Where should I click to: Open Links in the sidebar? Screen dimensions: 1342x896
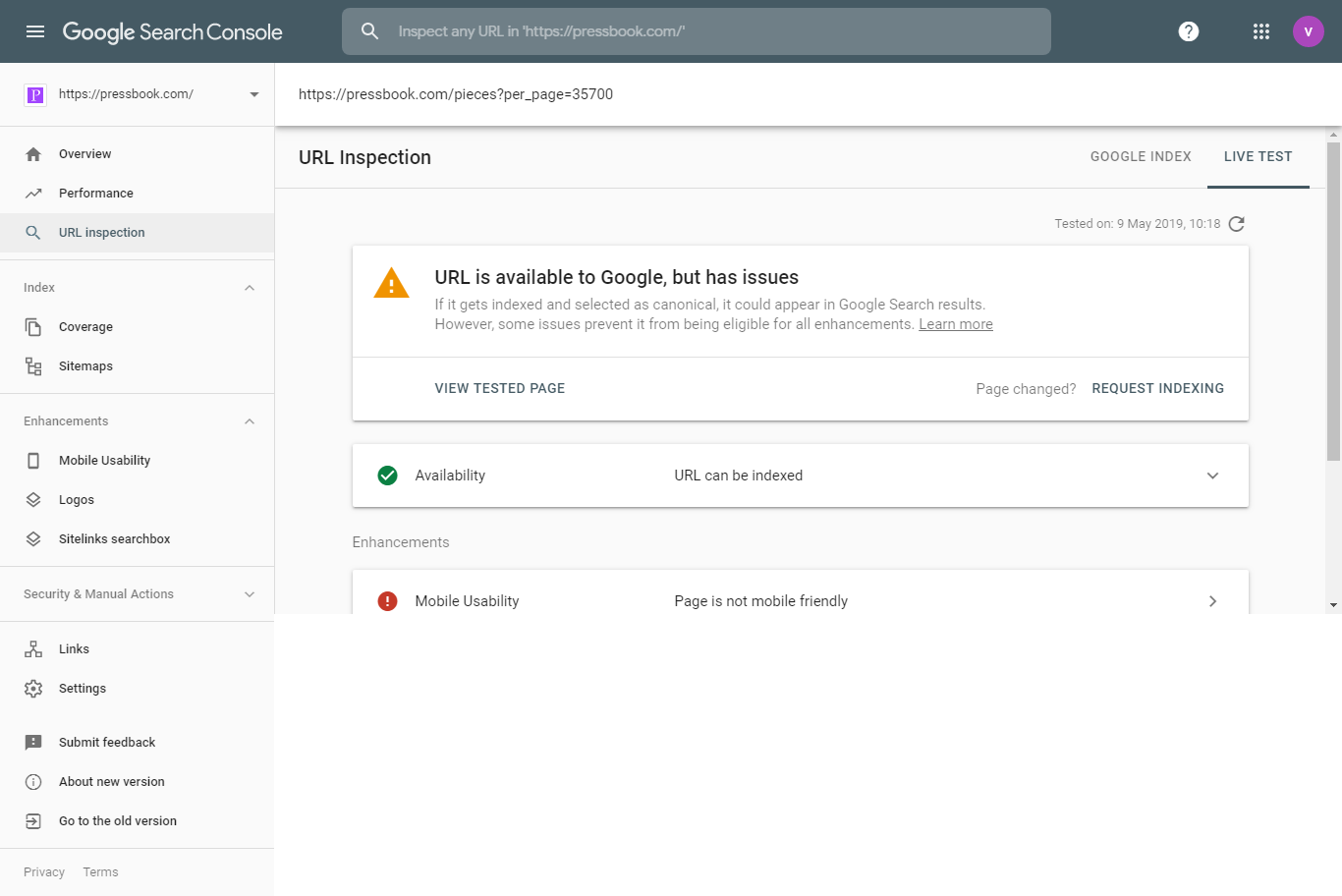tap(74, 649)
